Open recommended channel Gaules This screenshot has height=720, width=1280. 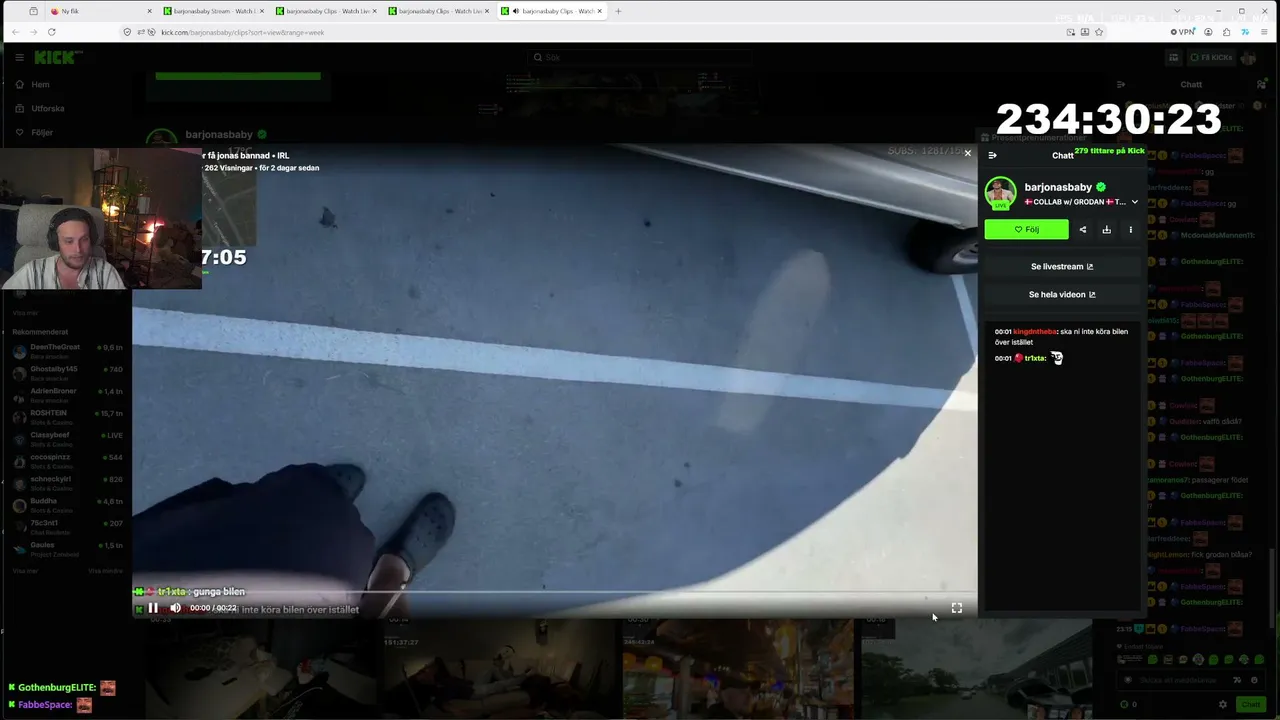[66, 549]
